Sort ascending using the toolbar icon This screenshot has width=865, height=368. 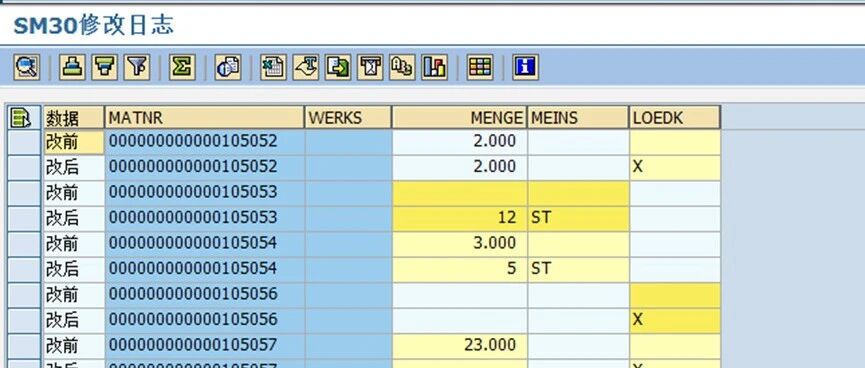pyautogui.click(x=72, y=67)
